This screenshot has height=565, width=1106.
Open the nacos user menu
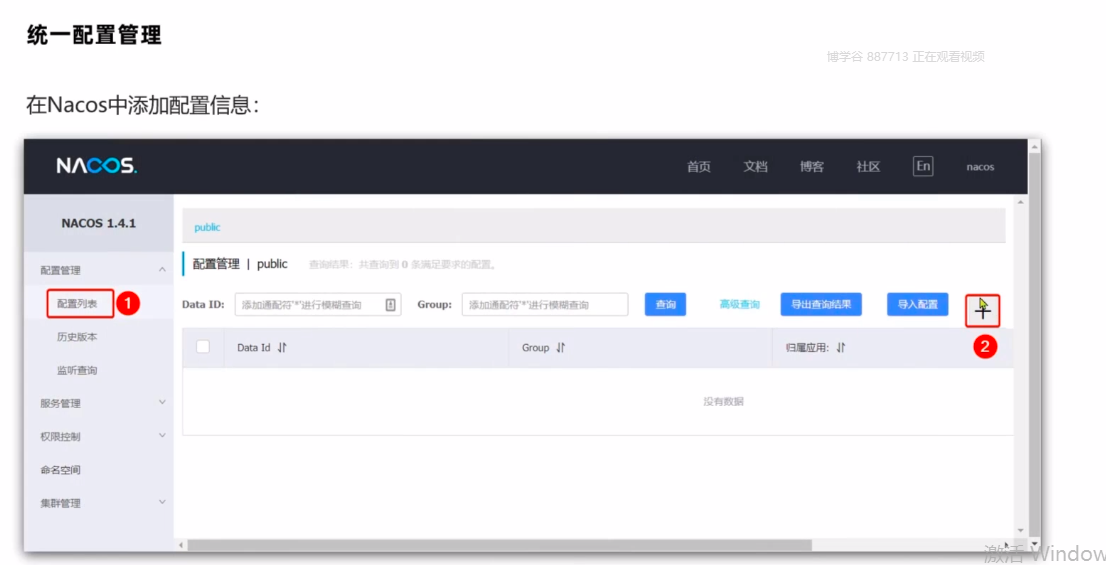tap(980, 167)
